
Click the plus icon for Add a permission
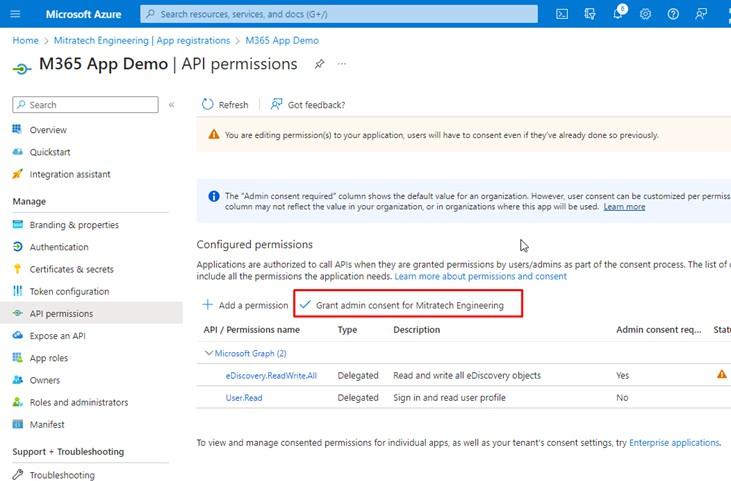pyautogui.click(x=207, y=305)
